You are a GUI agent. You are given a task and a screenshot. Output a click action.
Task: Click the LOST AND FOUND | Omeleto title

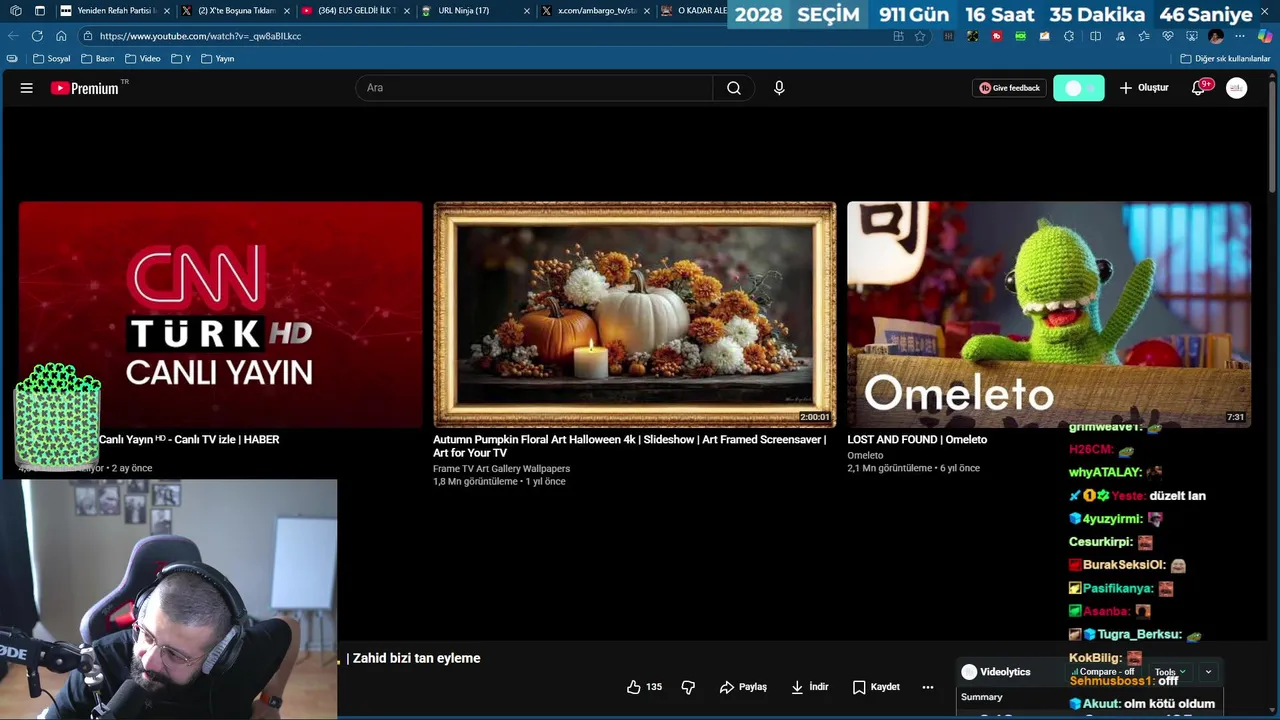[x=917, y=440]
